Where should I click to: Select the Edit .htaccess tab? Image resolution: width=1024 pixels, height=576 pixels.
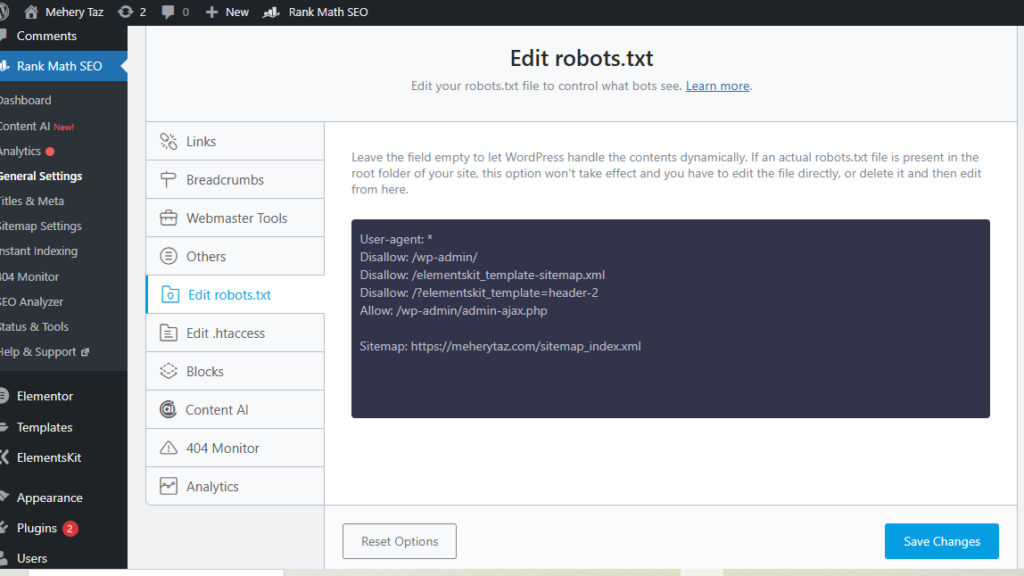point(235,333)
